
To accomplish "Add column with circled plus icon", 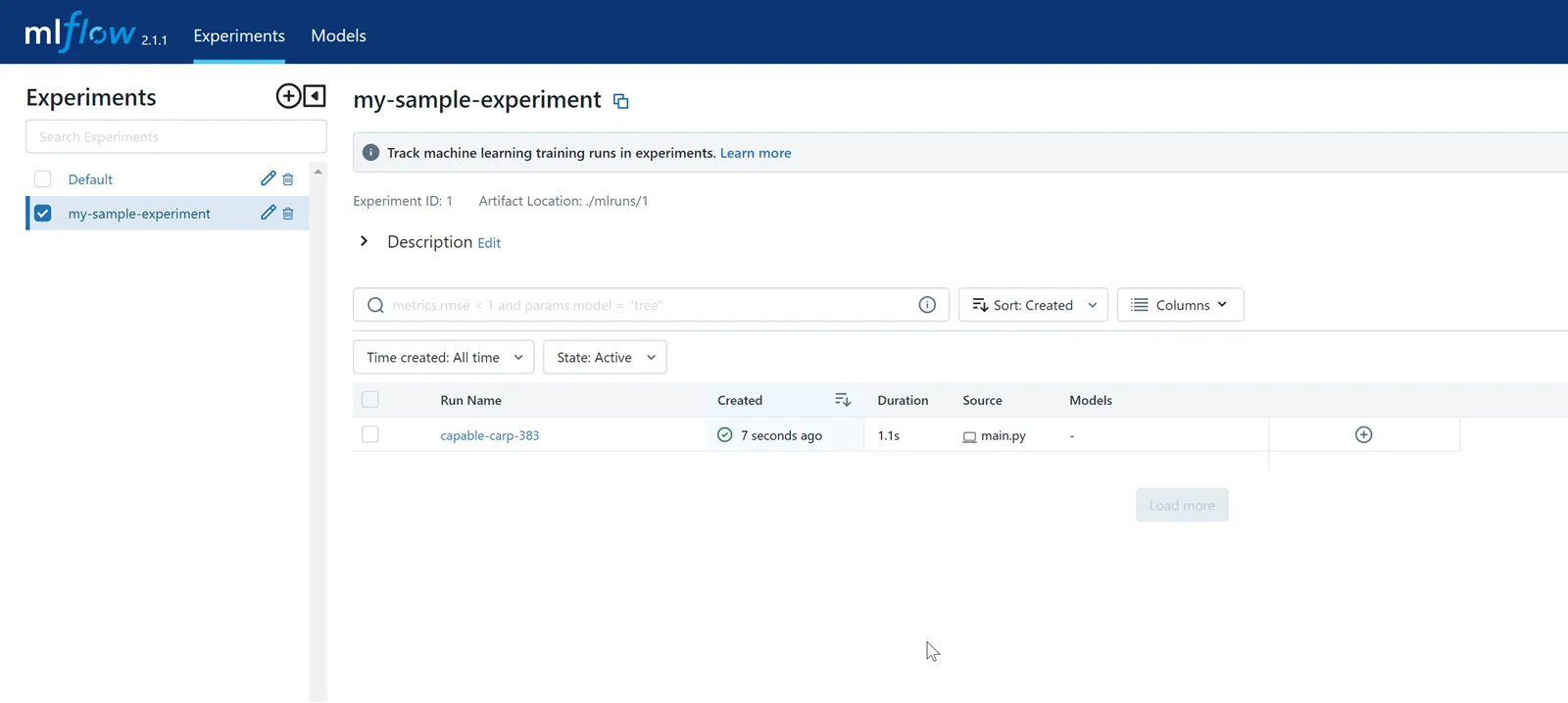I will (x=1363, y=434).
